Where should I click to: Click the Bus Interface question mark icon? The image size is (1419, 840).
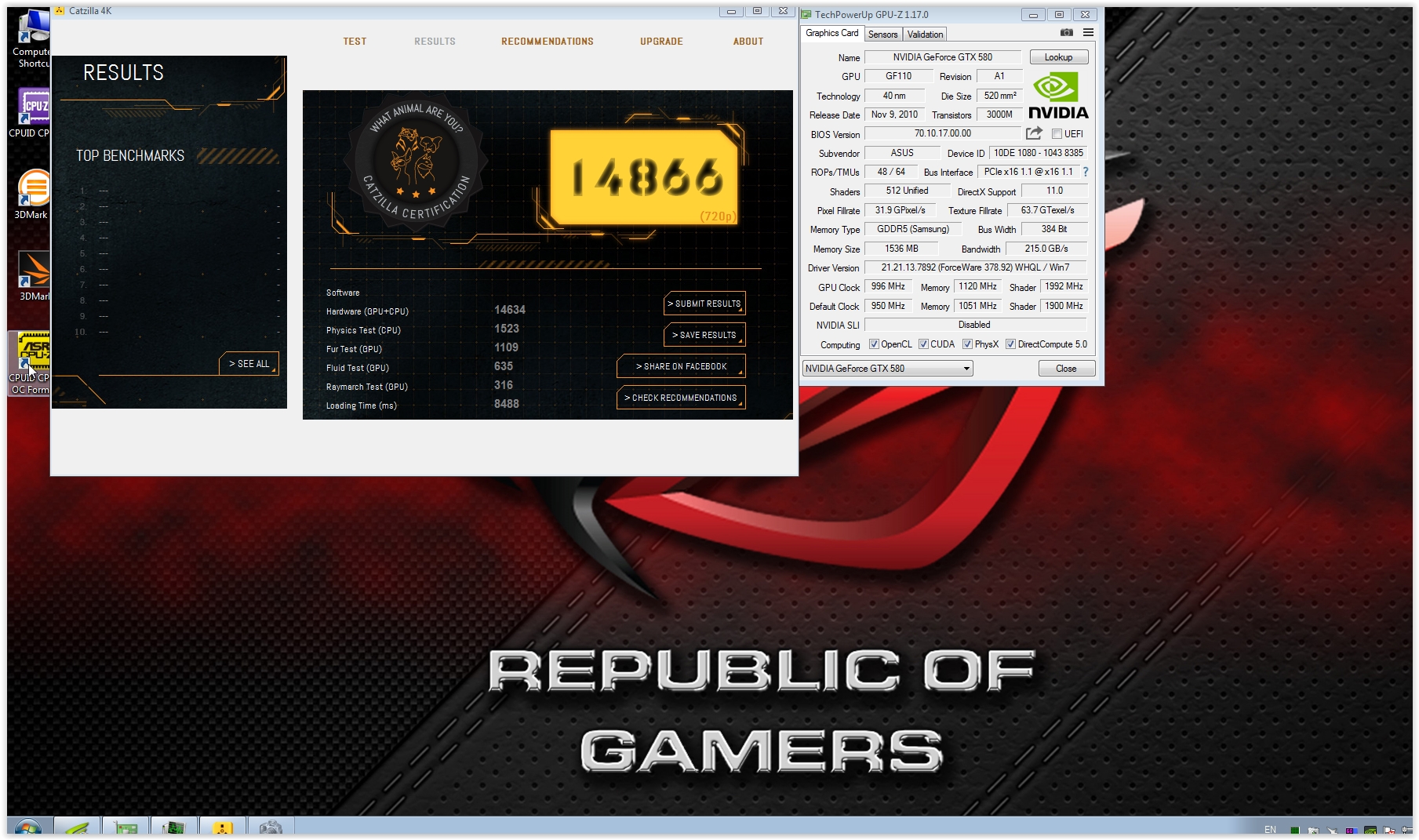click(x=1086, y=172)
